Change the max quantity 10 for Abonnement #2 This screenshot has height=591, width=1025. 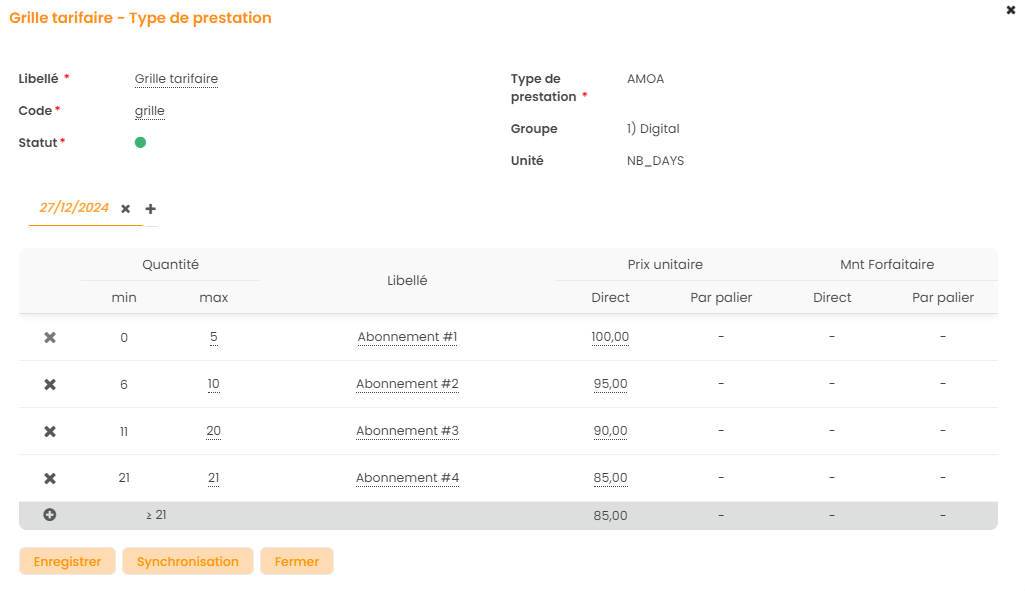click(x=213, y=385)
